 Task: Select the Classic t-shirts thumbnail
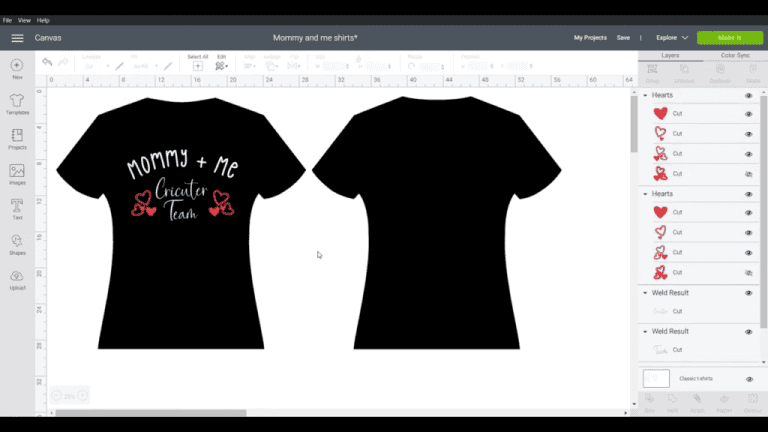tap(656, 379)
